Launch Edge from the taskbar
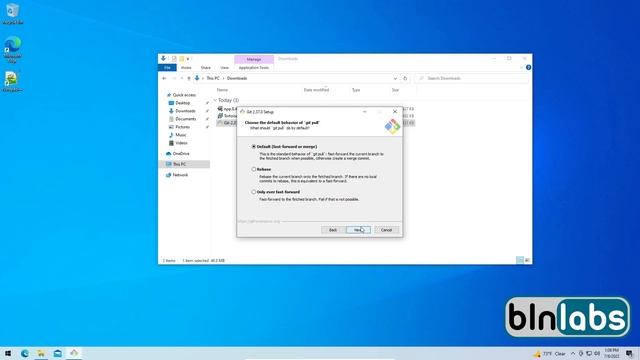640x360 pixels. (24, 353)
